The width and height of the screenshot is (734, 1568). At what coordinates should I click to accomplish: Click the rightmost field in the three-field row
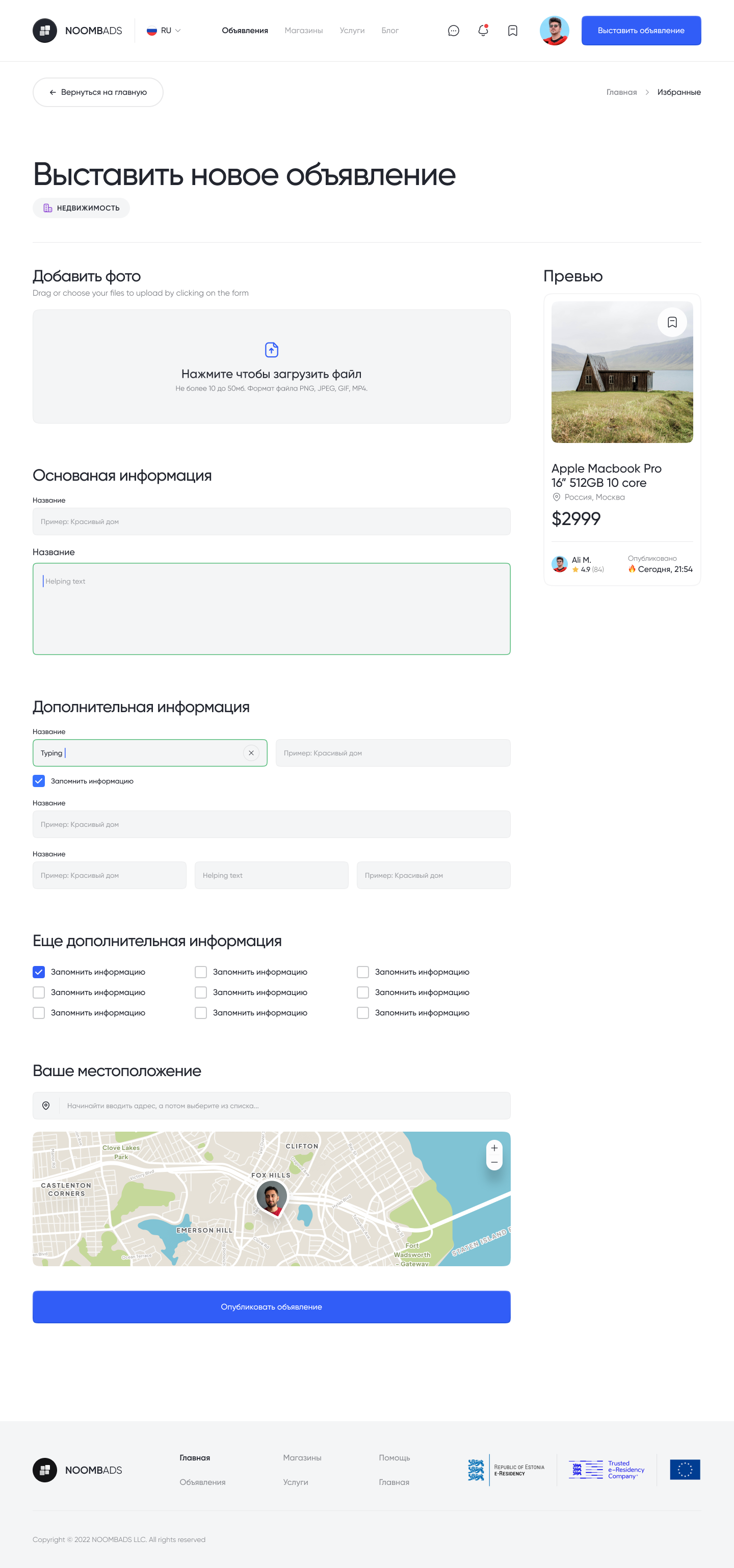[433, 875]
